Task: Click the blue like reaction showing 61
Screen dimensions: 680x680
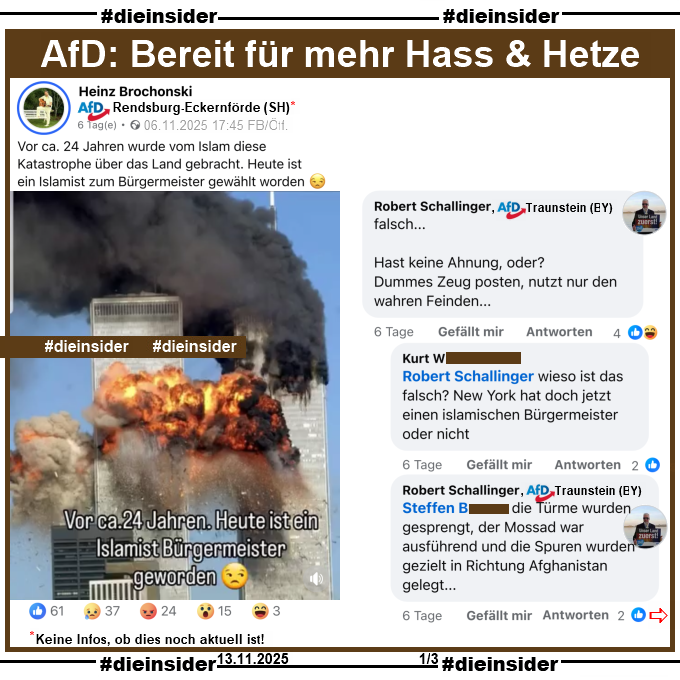Action: tap(37, 611)
